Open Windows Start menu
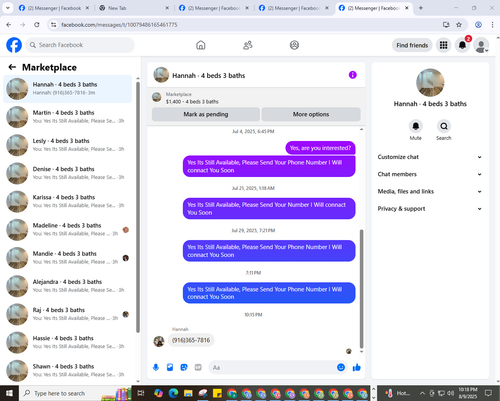The height and width of the screenshot is (401, 500). point(9,393)
